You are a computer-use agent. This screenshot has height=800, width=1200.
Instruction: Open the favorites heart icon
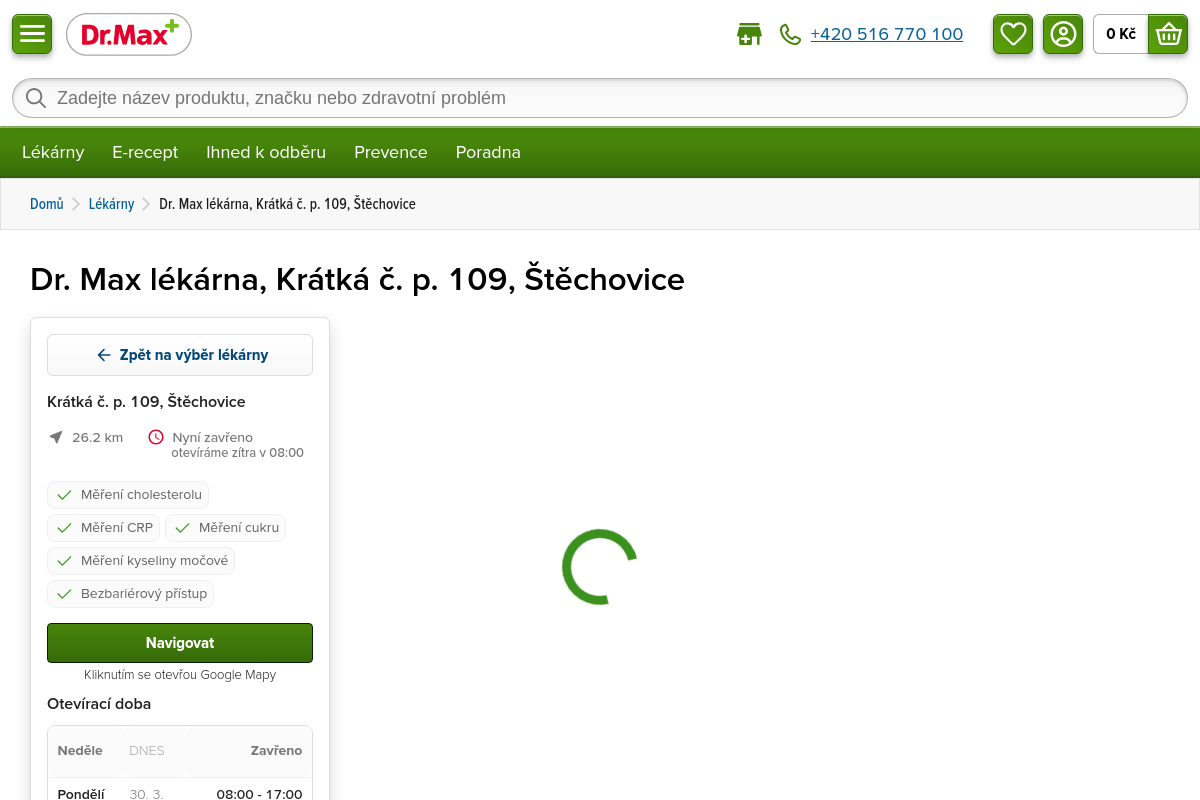[x=1013, y=34]
